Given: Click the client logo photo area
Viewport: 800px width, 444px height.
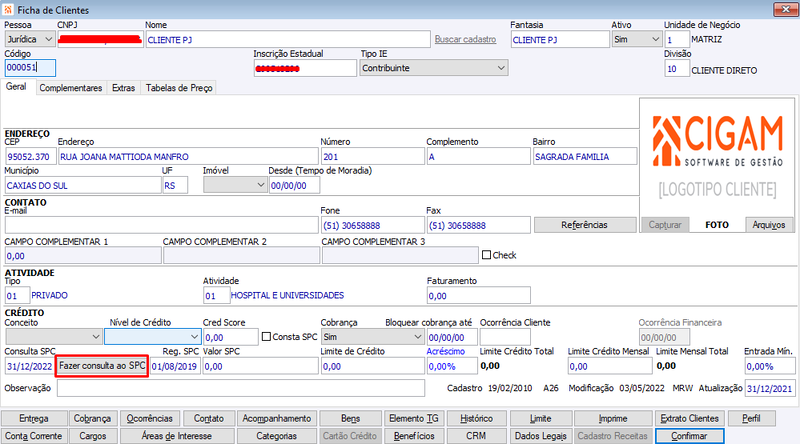Looking at the screenshot, I should tap(717, 157).
